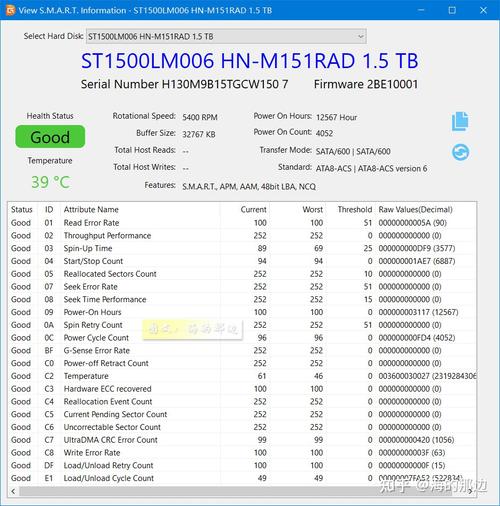This screenshot has width=500, height=506.
Task: Click the Threshold column header
Action: (355, 210)
